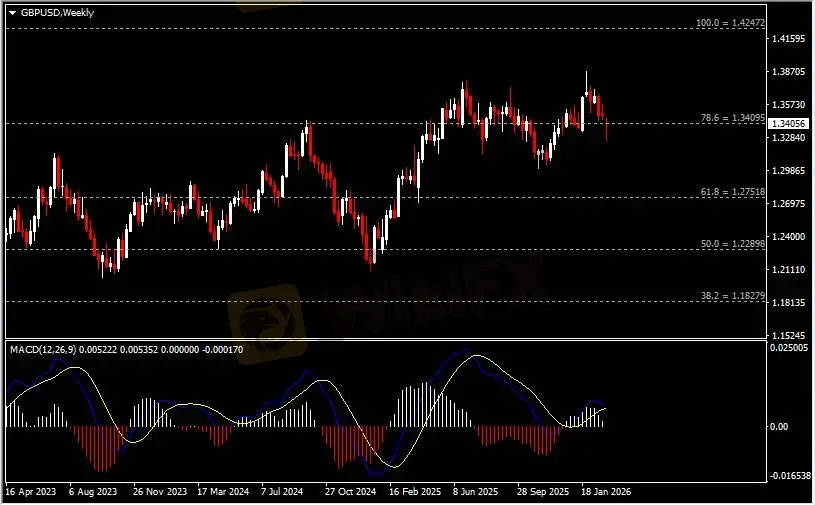Click the 8 Jun 2025 timeline date
Image resolution: width=815 pixels, height=505 pixels.
pyautogui.click(x=476, y=493)
